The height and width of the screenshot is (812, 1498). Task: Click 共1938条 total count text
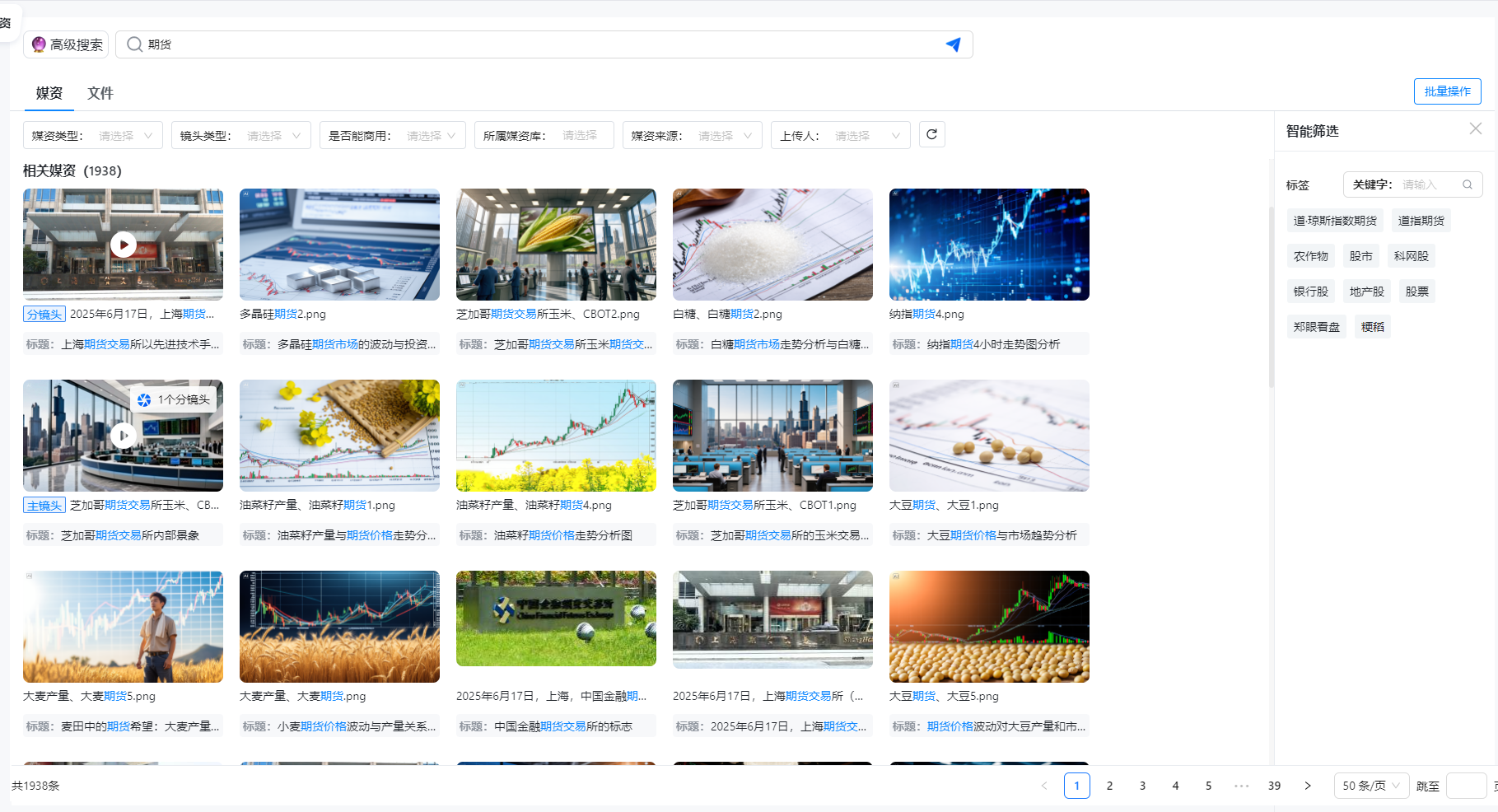[x=36, y=786]
